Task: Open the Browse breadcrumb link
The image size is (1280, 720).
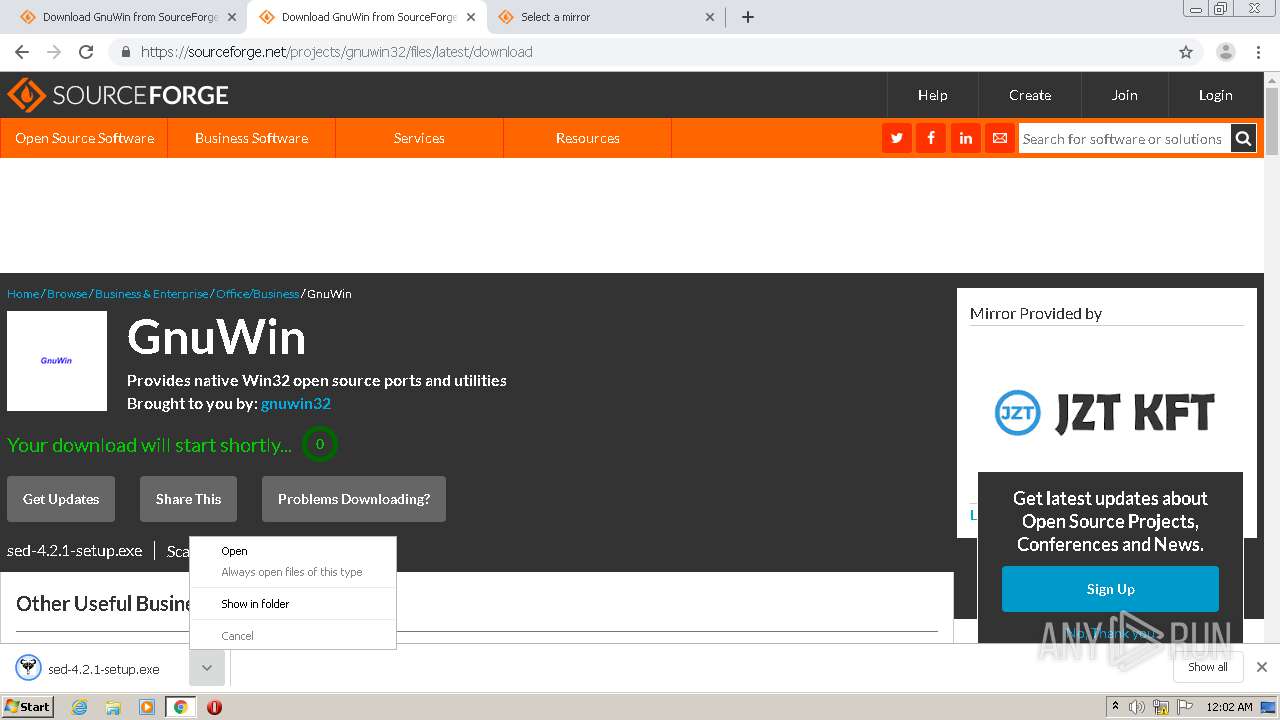Action: pyautogui.click(x=67, y=294)
